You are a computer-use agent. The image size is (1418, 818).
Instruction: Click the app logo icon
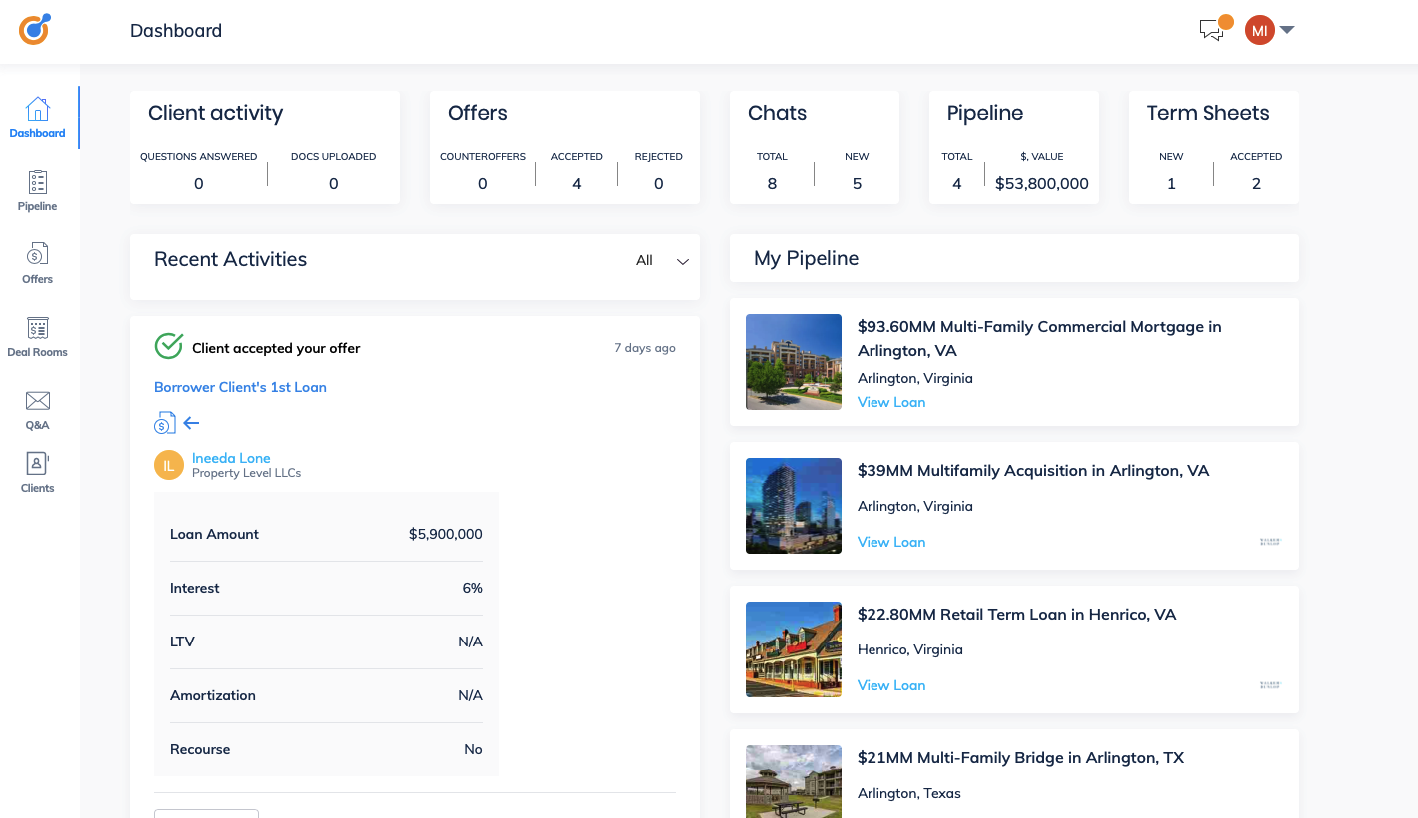[x=35, y=29]
